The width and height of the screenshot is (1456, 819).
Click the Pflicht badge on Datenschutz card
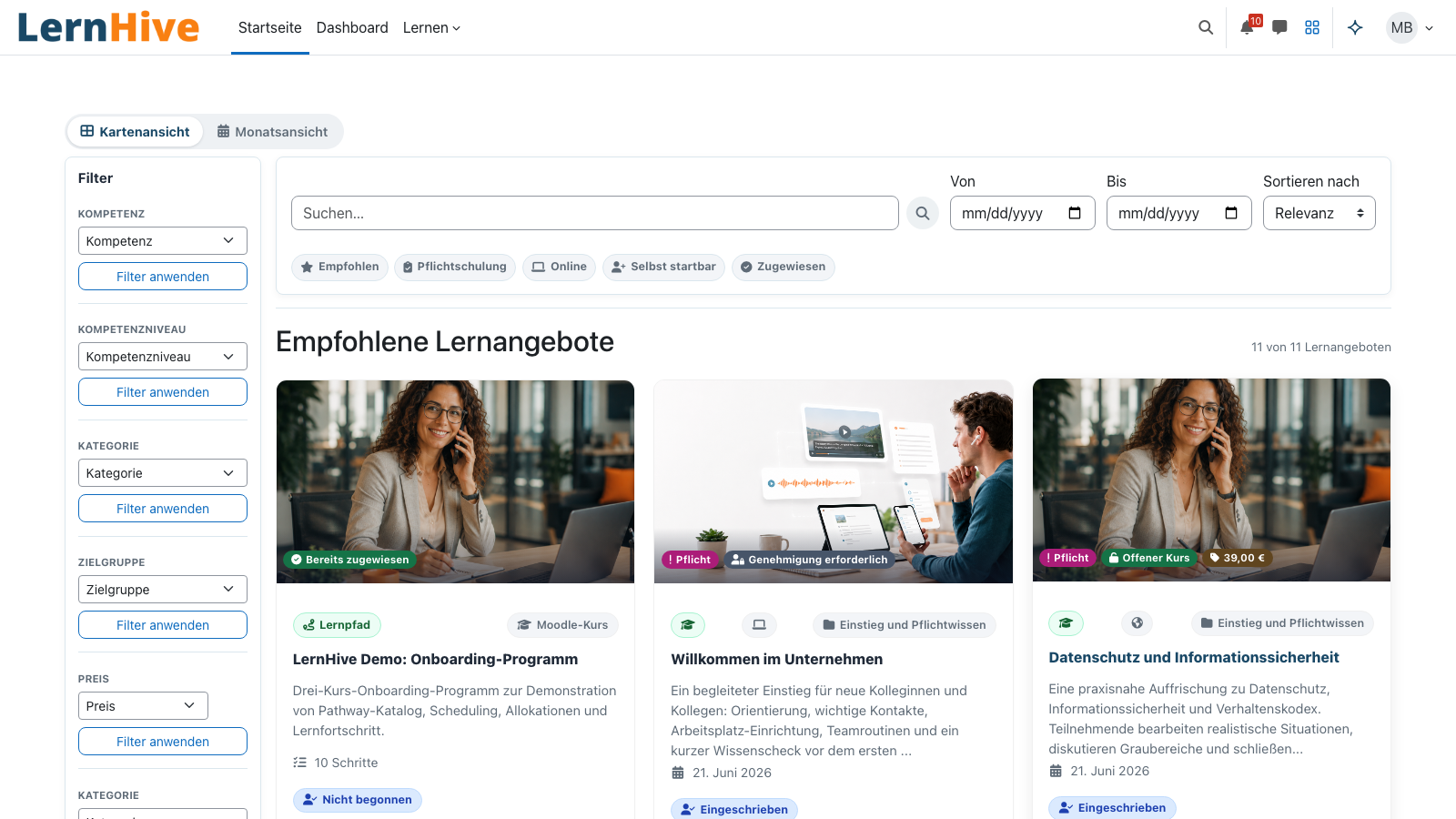pos(1067,558)
